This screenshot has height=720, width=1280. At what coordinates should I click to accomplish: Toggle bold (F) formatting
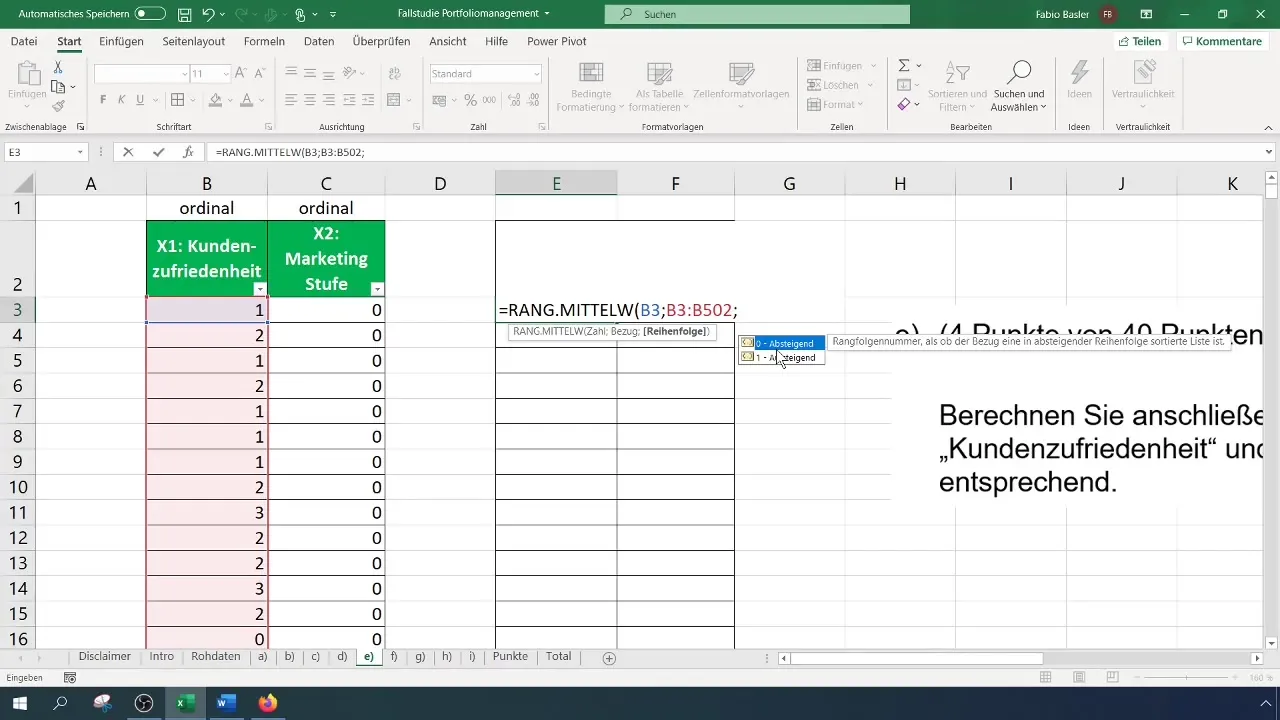(104, 100)
